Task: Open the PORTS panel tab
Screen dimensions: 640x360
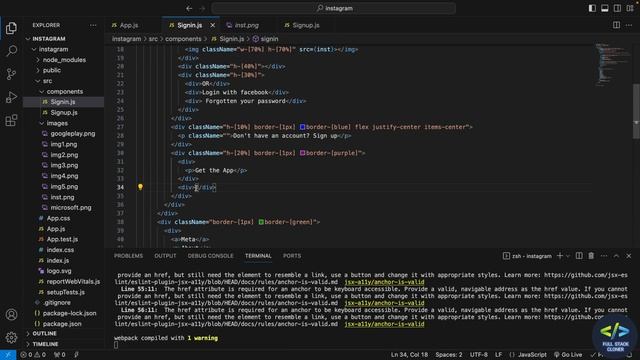Action: [292, 256]
